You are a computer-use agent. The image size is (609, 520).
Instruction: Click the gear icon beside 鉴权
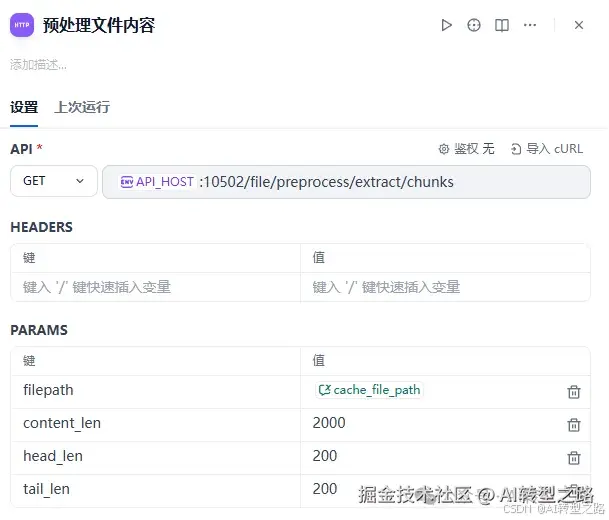tap(444, 149)
